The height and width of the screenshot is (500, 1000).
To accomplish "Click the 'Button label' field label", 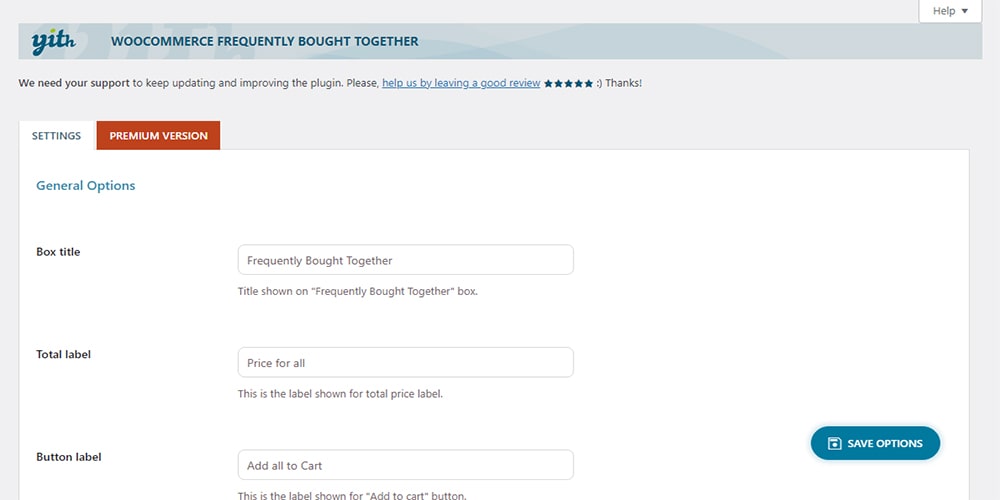I will [x=69, y=457].
